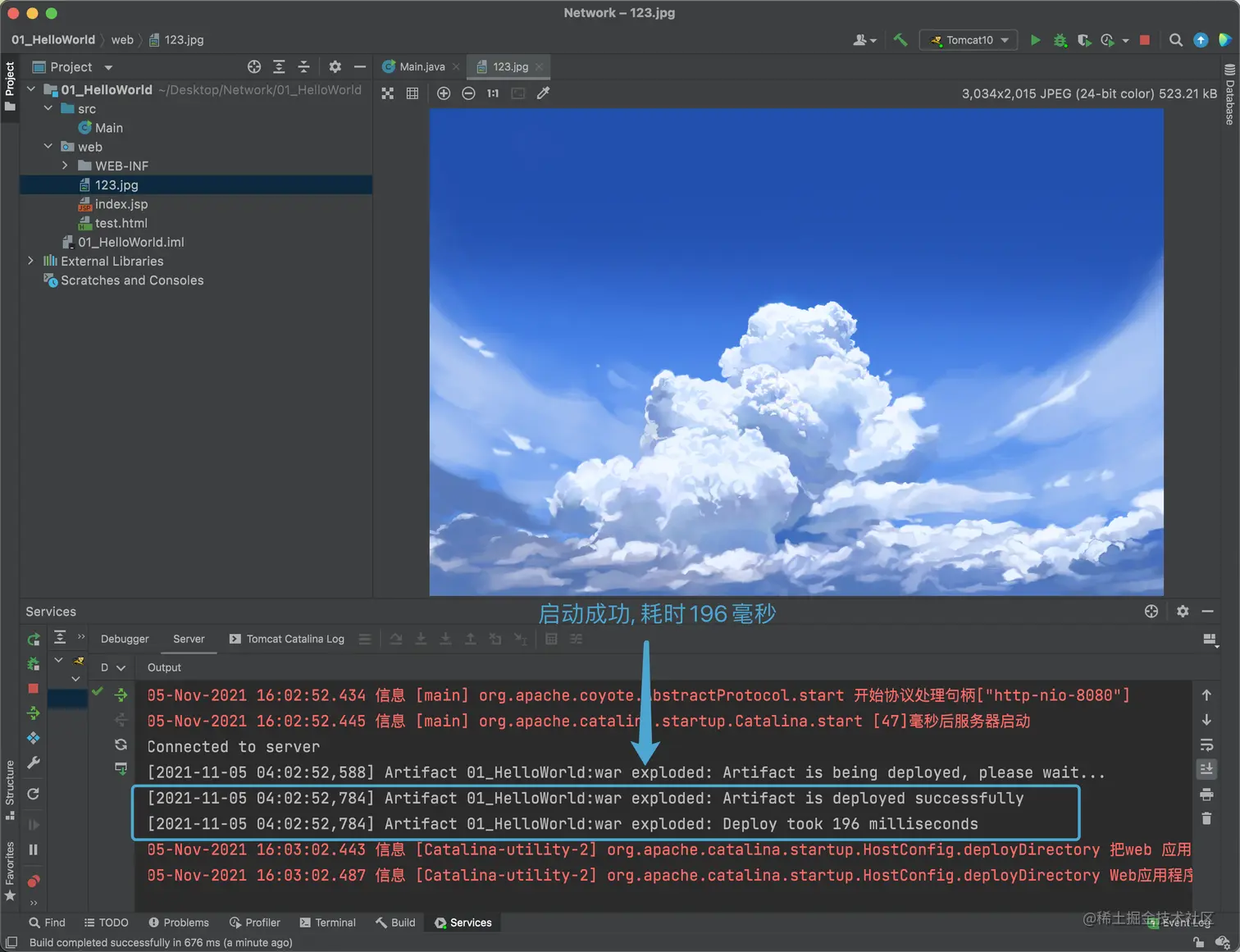Screen dimensions: 1240x952
Task: Click the Services panel red stop square
Action: tap(34, 689)
